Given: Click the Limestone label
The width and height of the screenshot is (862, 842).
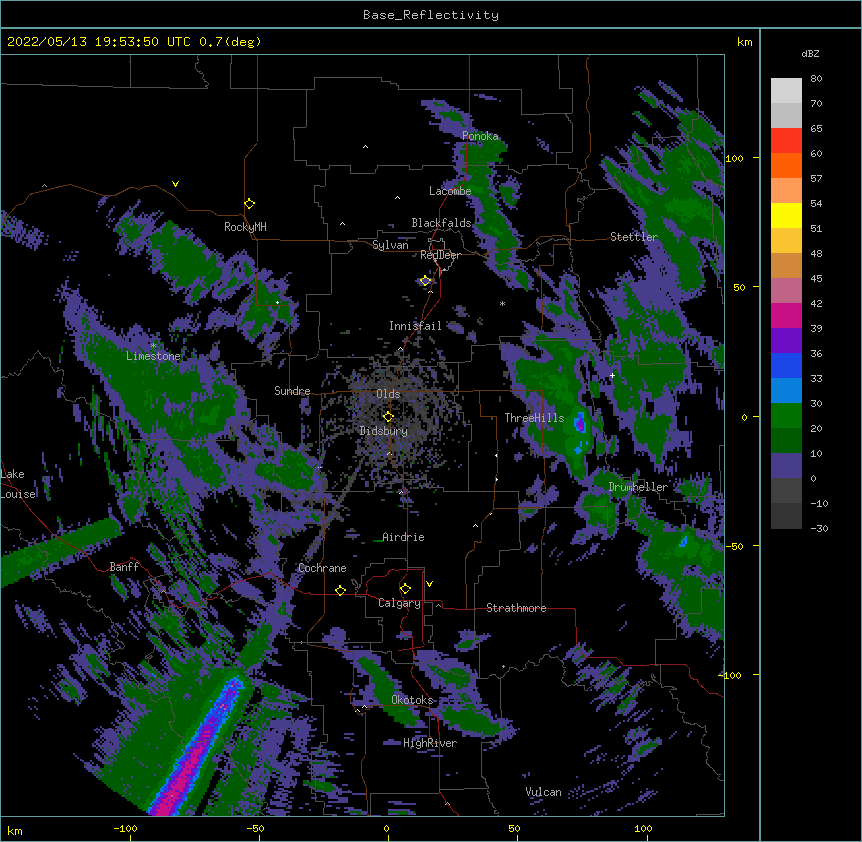Looking at the screenshot, I should tap(153, 356).
